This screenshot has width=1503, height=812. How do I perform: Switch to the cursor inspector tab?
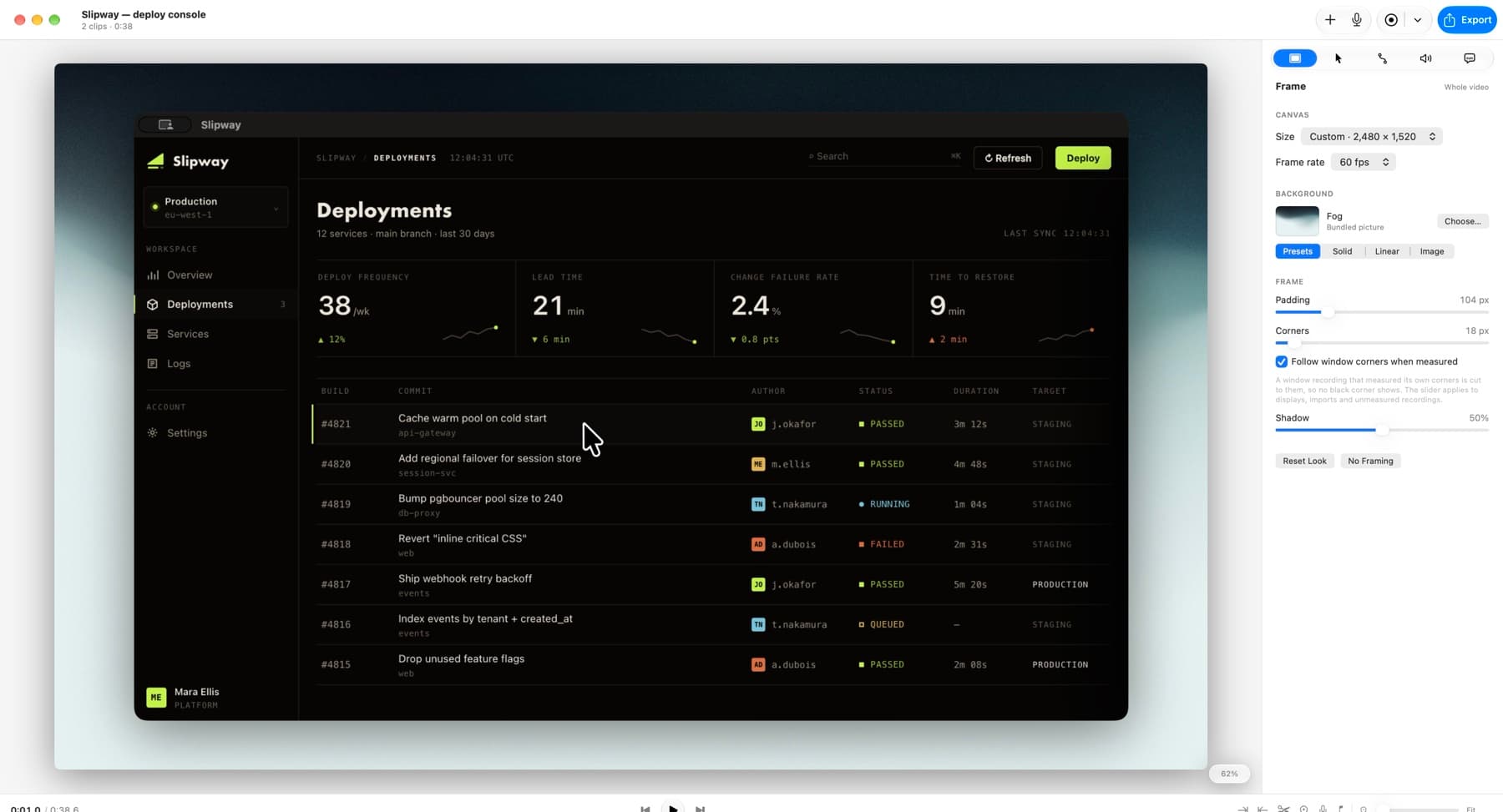tap(1339, 58)
